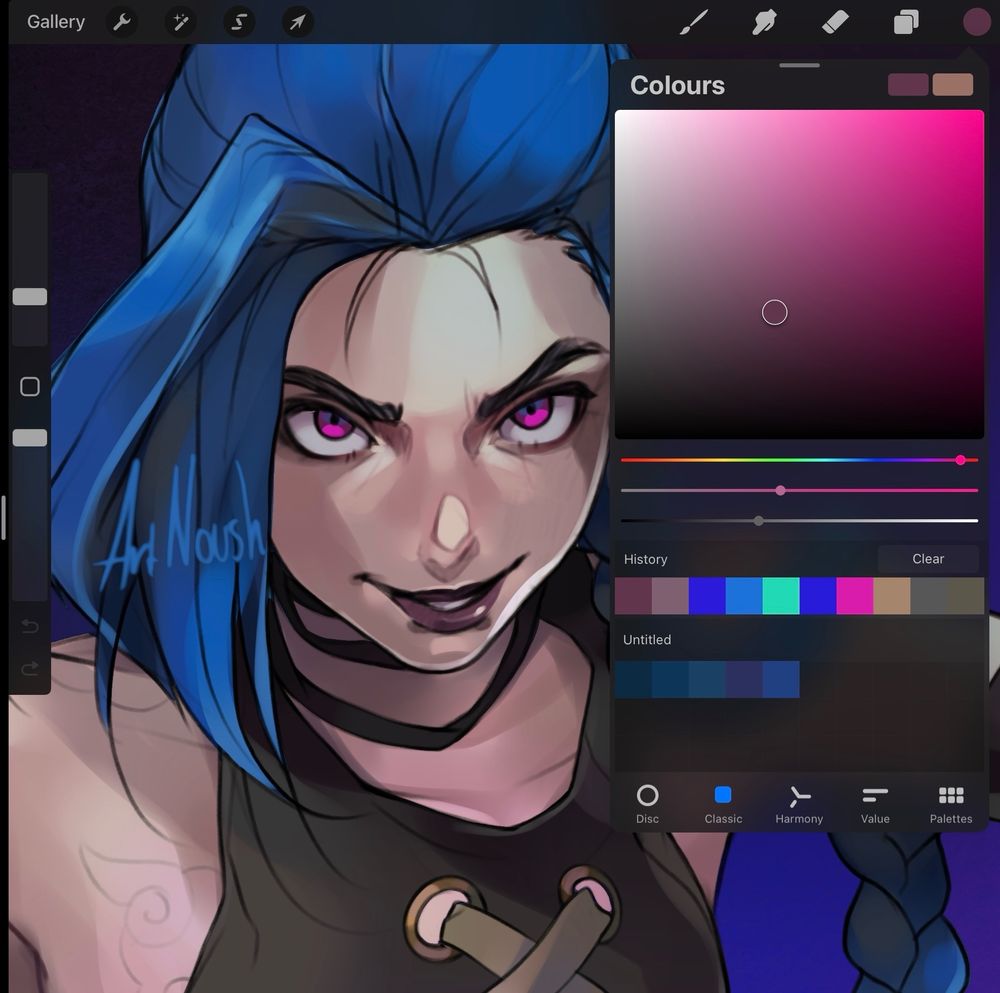The image size is (1000, 993).
Task: Undo the last action from sidebar
Action: (x=30, y=627)
